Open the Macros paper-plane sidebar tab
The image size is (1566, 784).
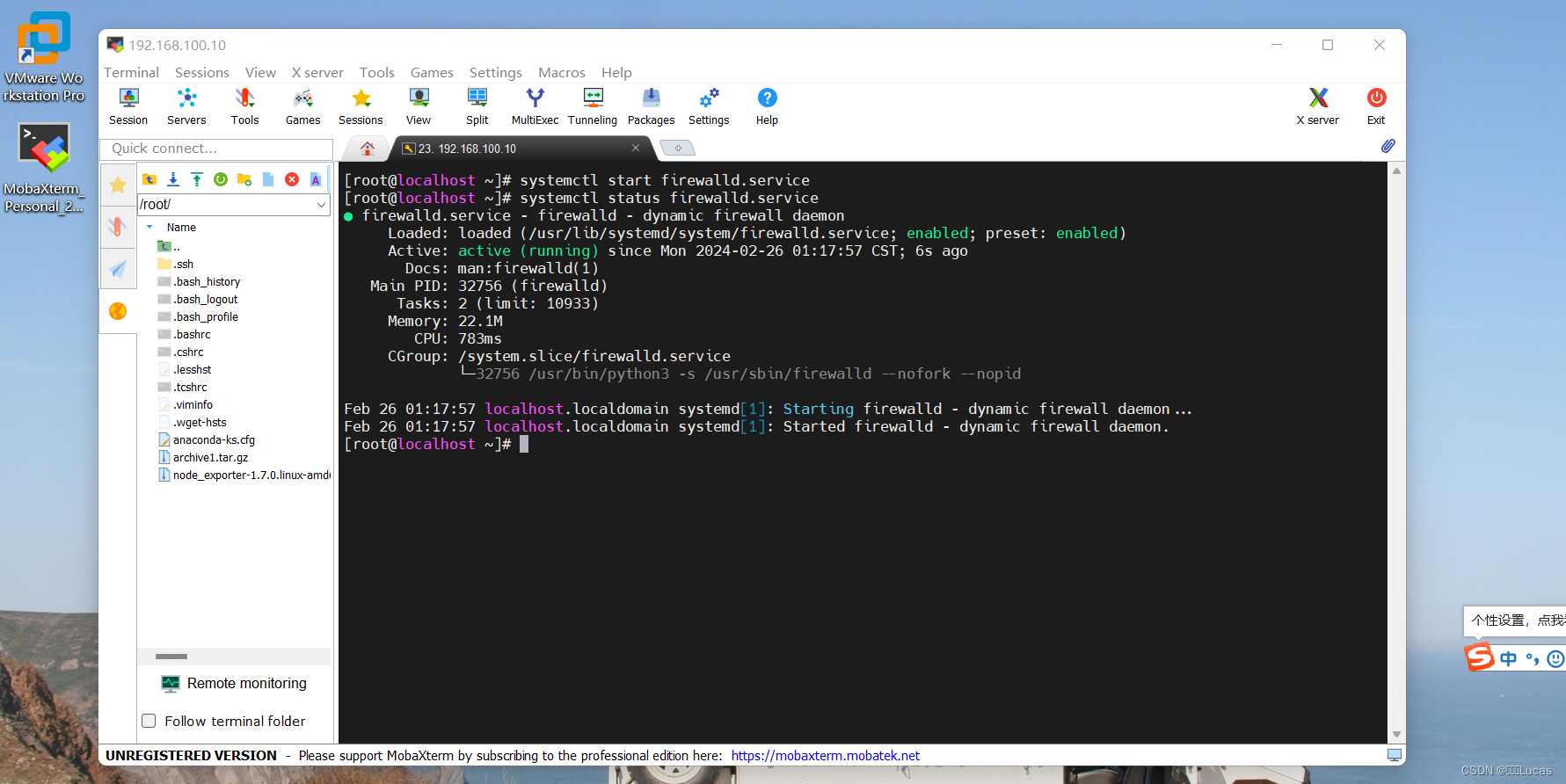(118, 269)
